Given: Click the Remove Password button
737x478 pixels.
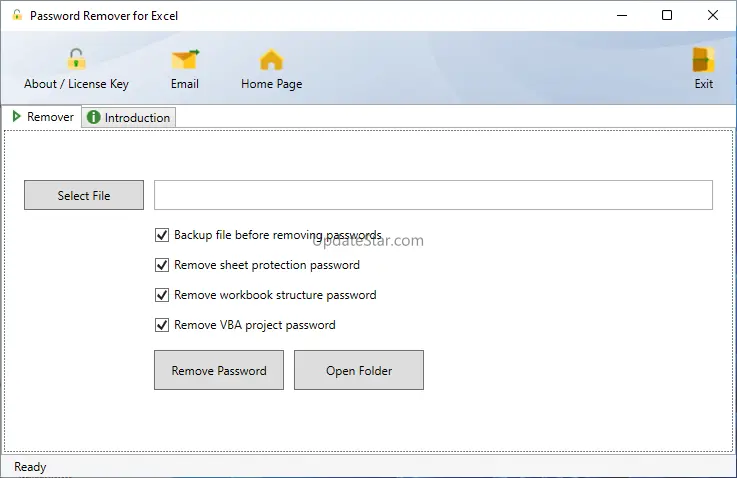Looking at the screenshot, I should [x=219, y=370].
